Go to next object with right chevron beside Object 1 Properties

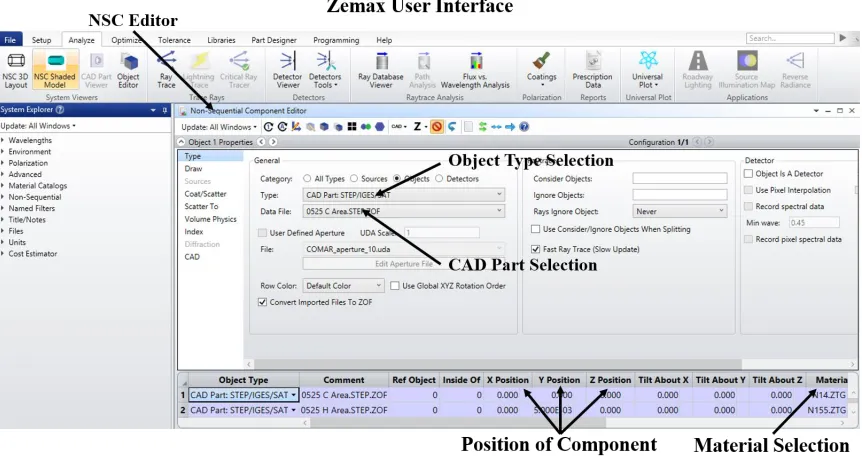[273, 142]
